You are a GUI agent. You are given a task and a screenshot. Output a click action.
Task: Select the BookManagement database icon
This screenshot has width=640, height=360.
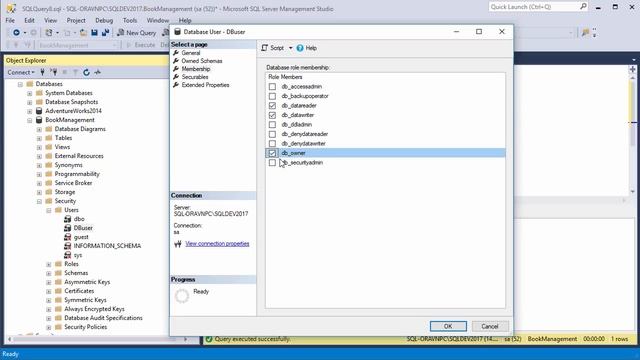[x=39, y=120]
